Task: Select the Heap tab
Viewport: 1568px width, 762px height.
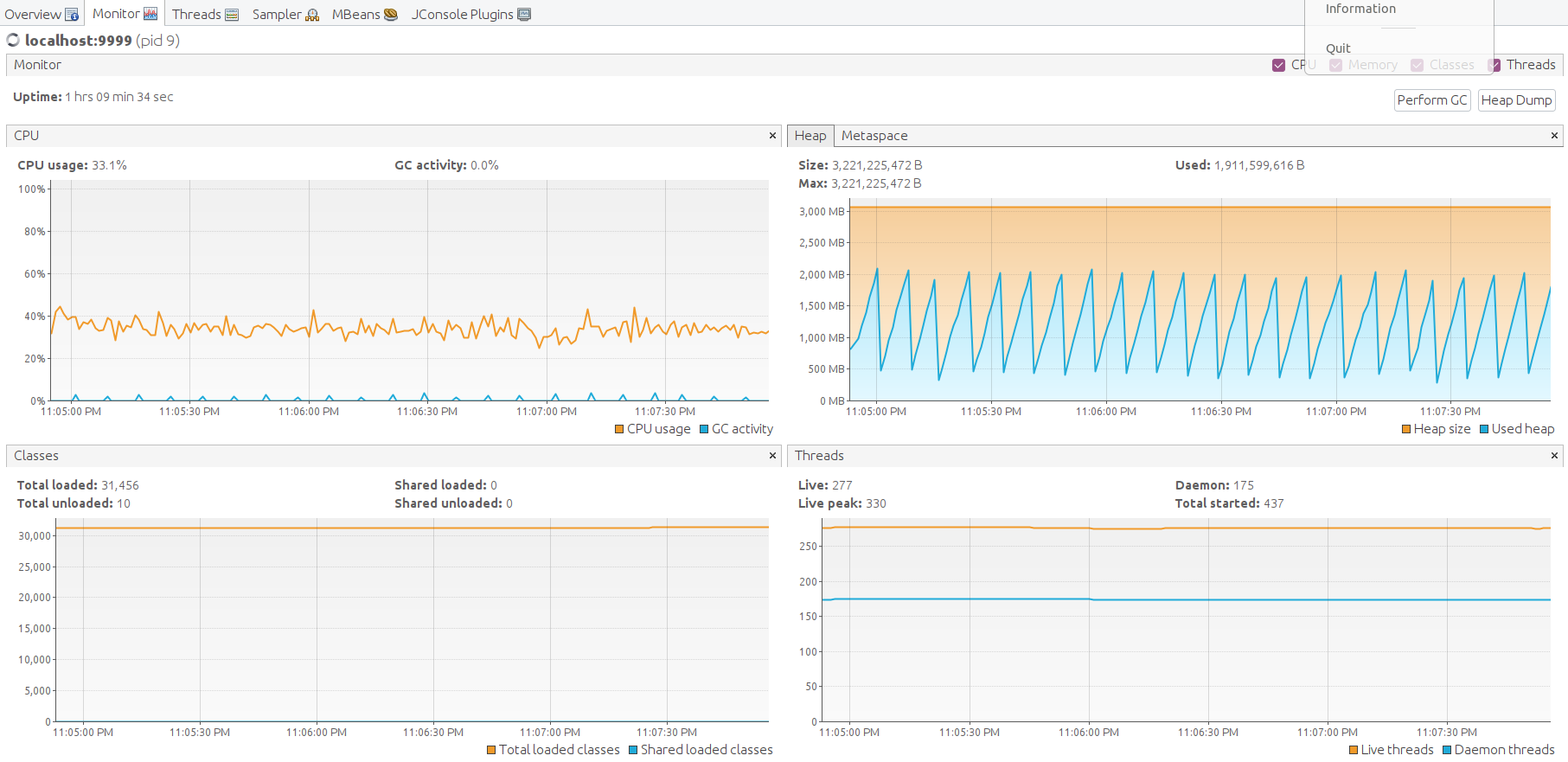Action: [x=810, y=136]
